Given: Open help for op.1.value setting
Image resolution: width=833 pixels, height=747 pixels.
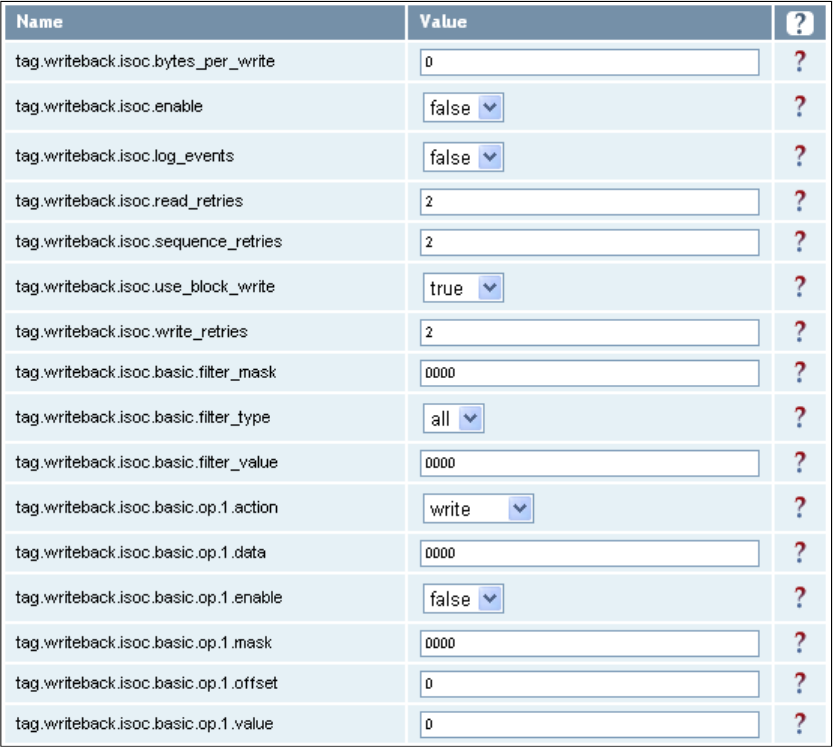Looking at the screenshot, I should [x=800, y=724].
